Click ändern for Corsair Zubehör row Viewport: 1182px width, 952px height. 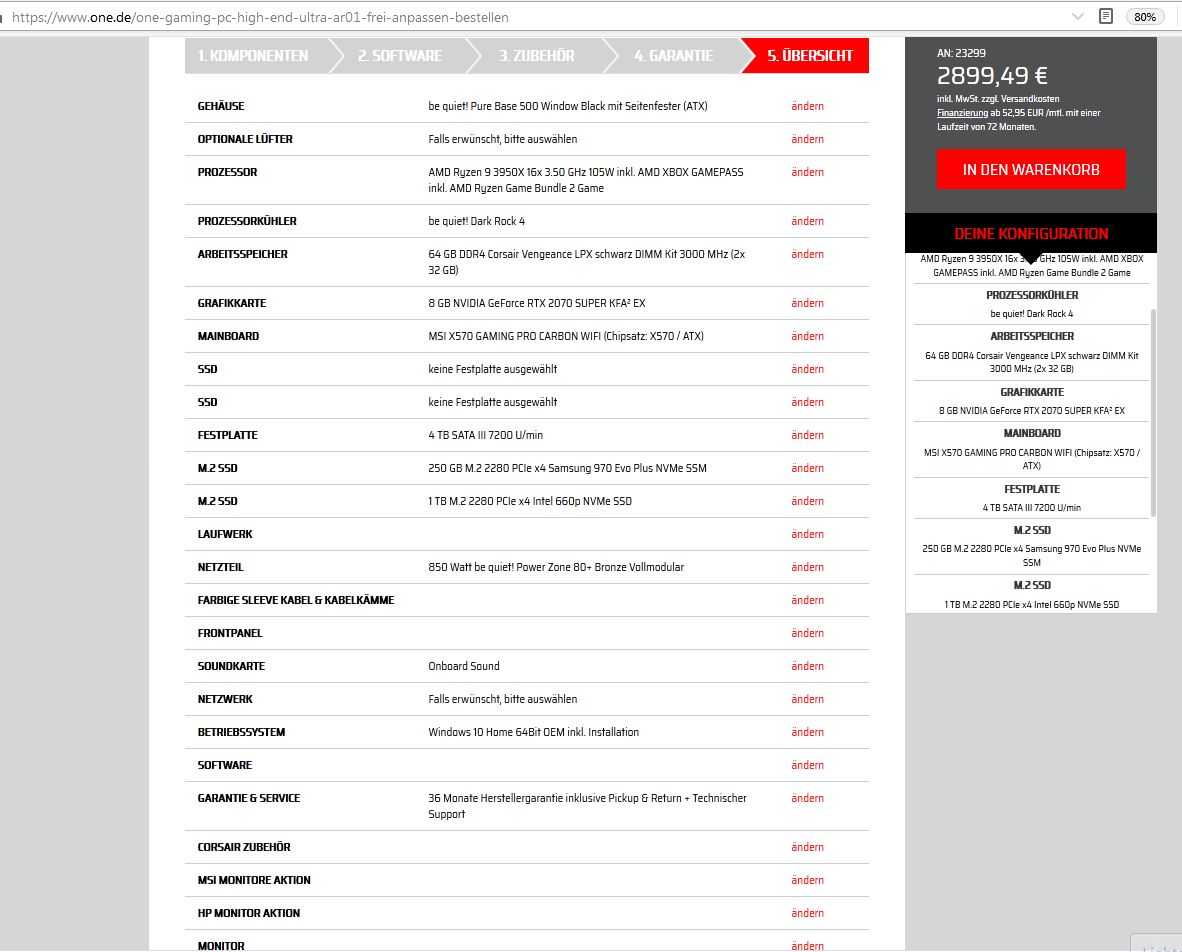click(807, 848)
